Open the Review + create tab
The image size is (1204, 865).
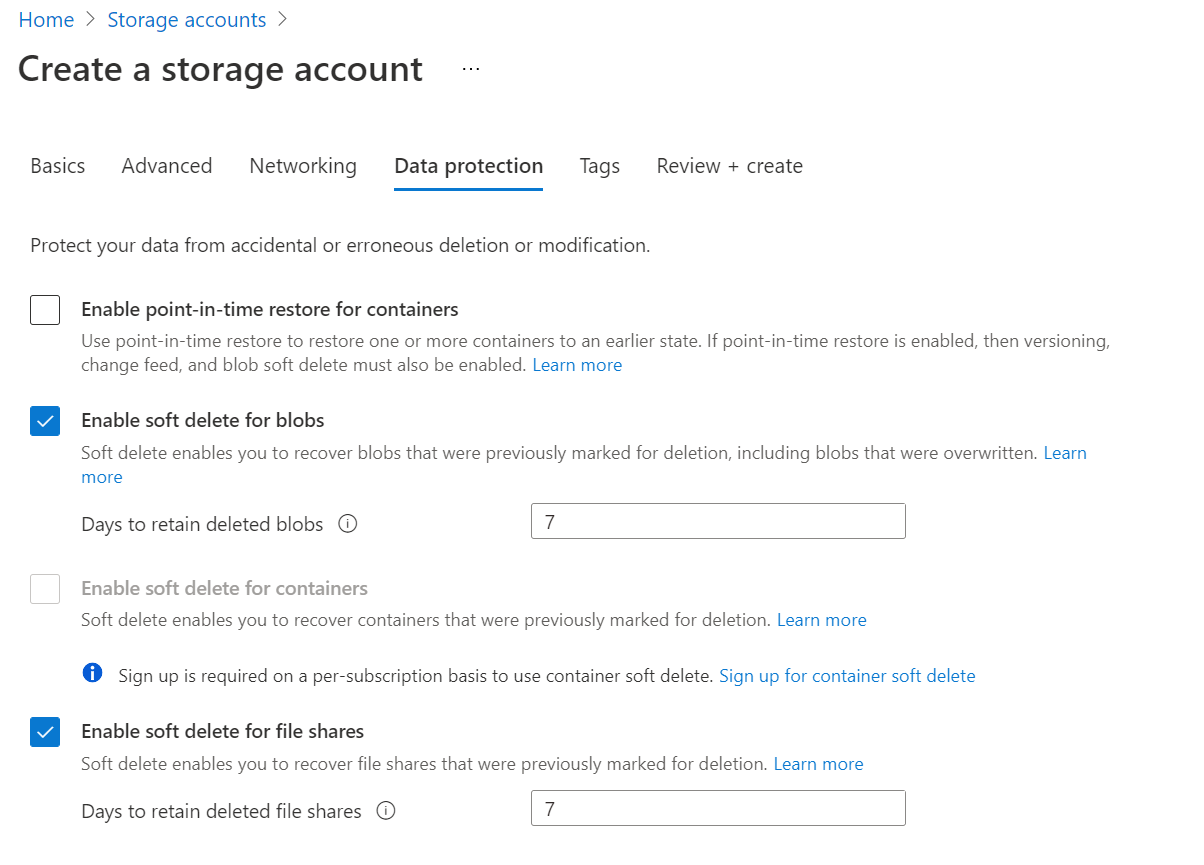pyautogui.click(x=730, y=166)
